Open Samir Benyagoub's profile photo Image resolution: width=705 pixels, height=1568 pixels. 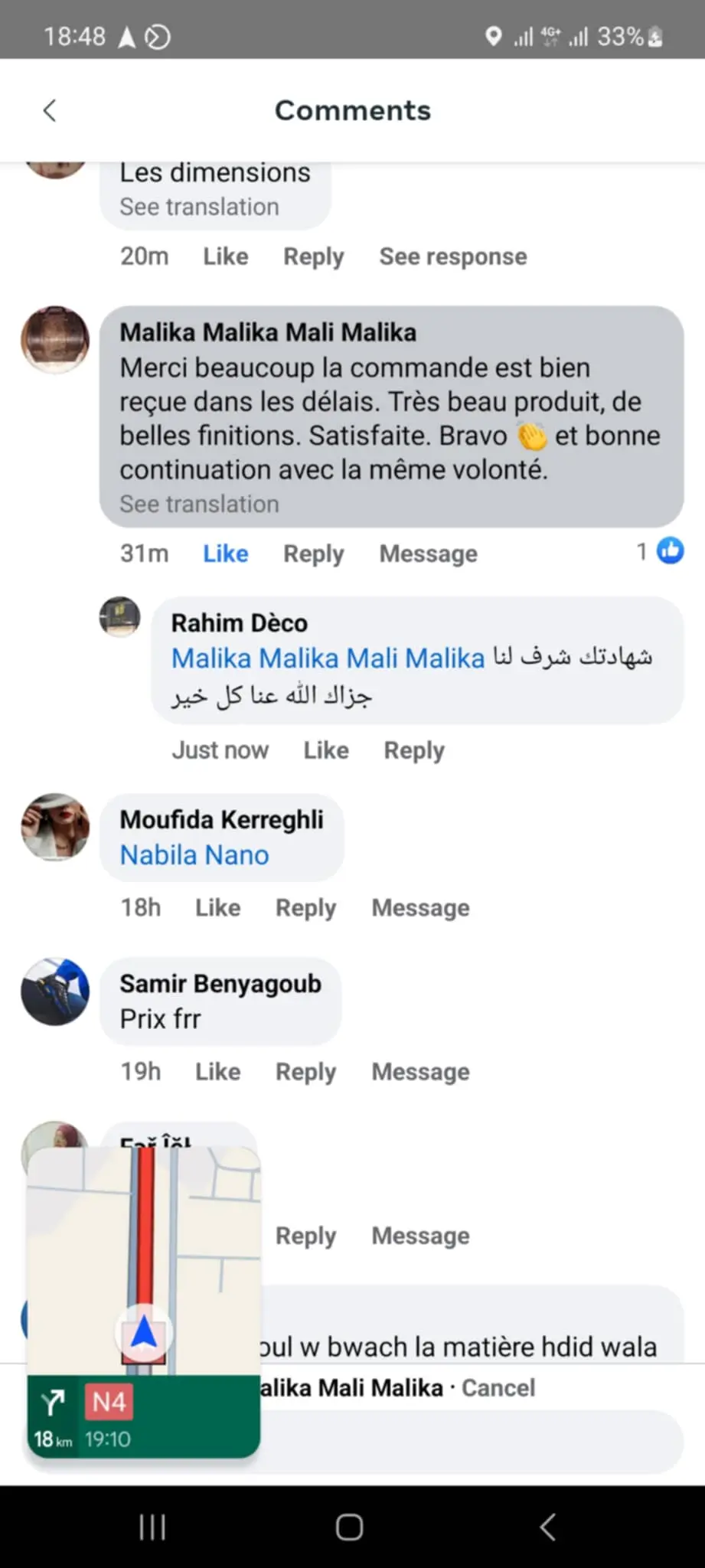(x=55, y=991)
